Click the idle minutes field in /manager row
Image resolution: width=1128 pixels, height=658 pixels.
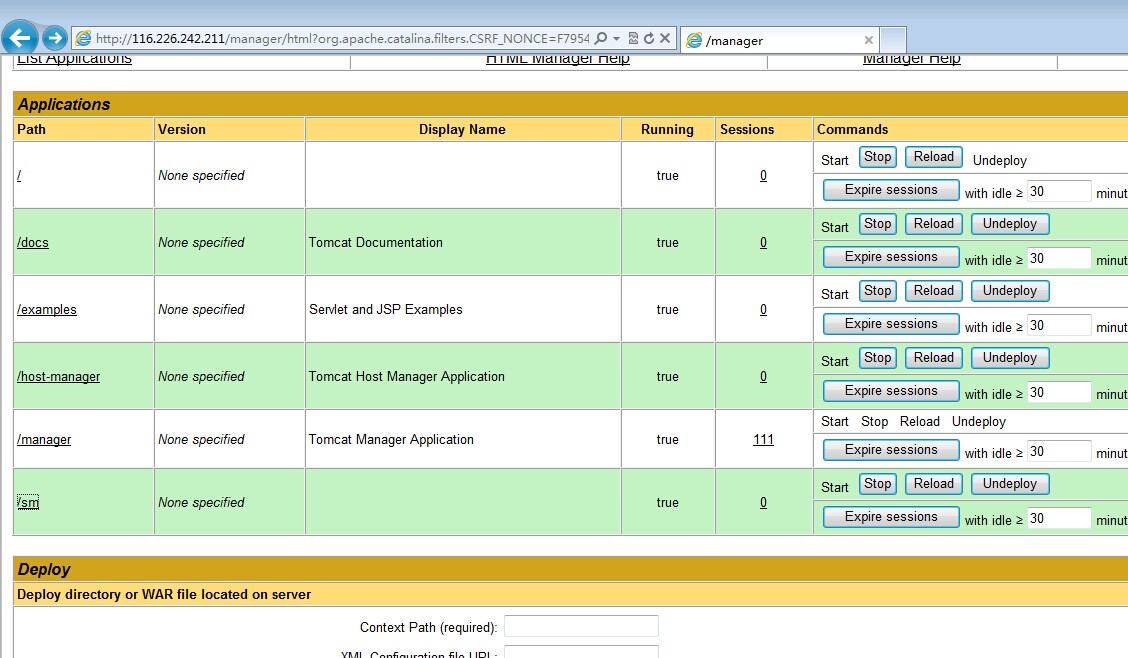pos(1059,451)
